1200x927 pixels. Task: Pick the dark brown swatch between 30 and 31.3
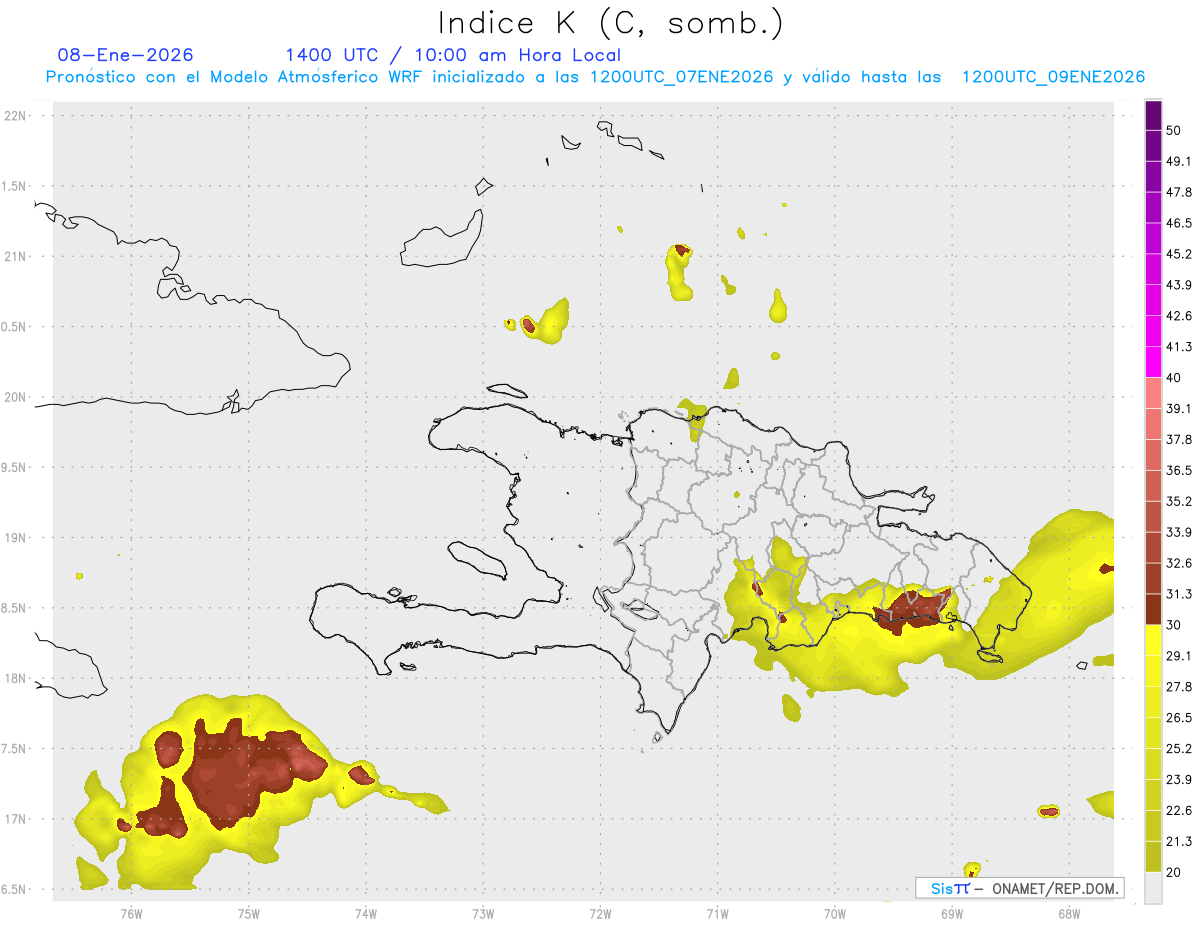[x=1153, y=609]
